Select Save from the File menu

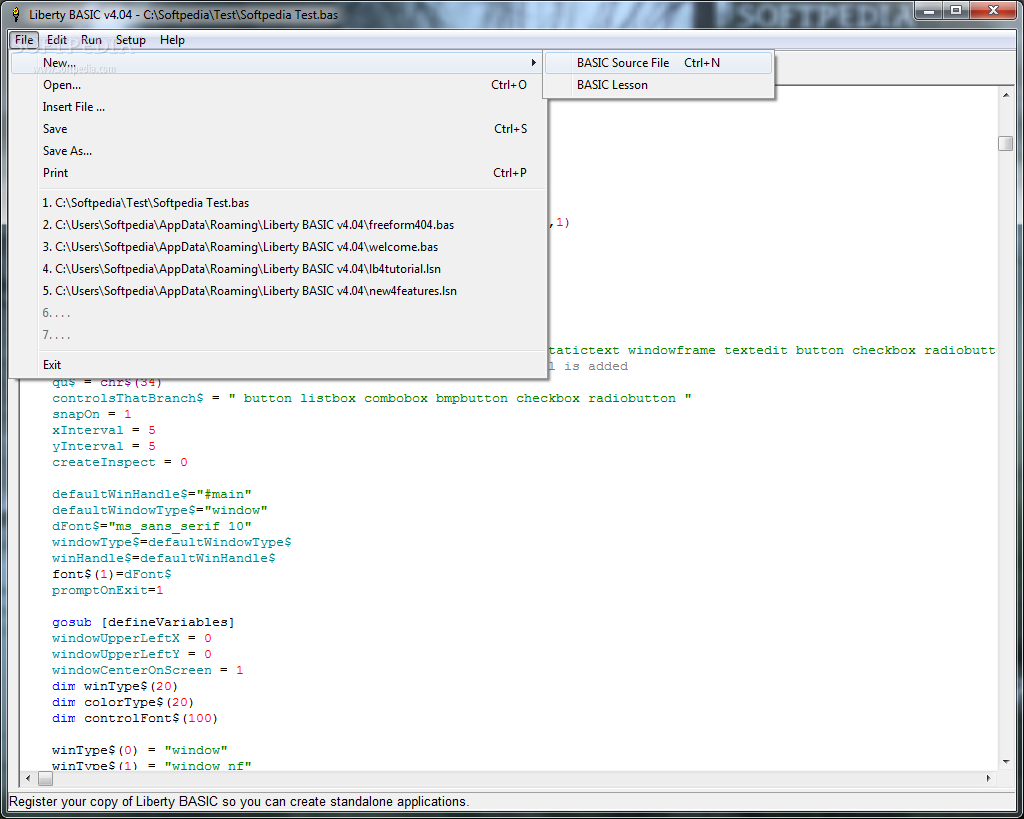(279, 129)
